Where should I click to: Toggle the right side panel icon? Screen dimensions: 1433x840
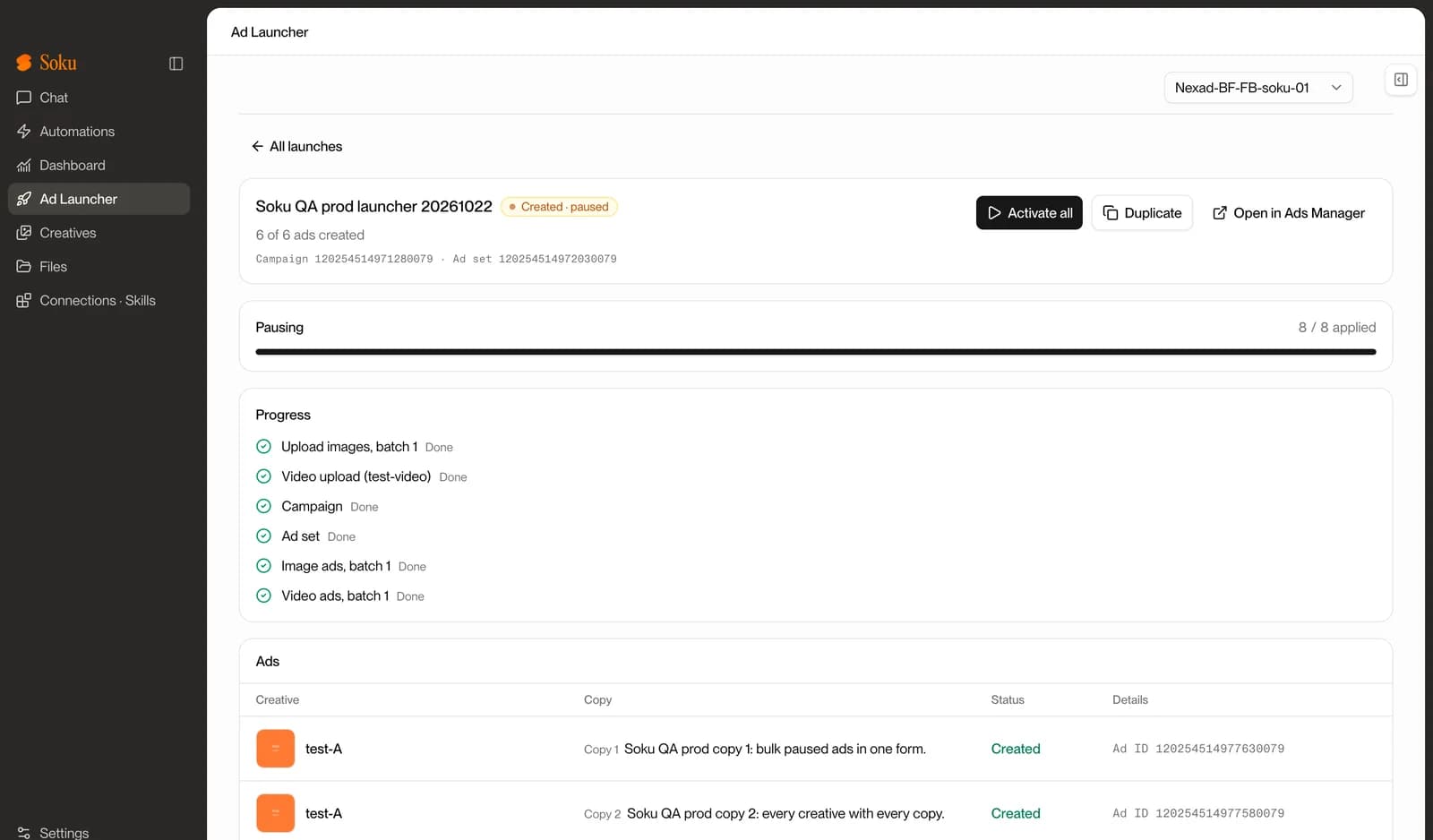[1401, 80]
